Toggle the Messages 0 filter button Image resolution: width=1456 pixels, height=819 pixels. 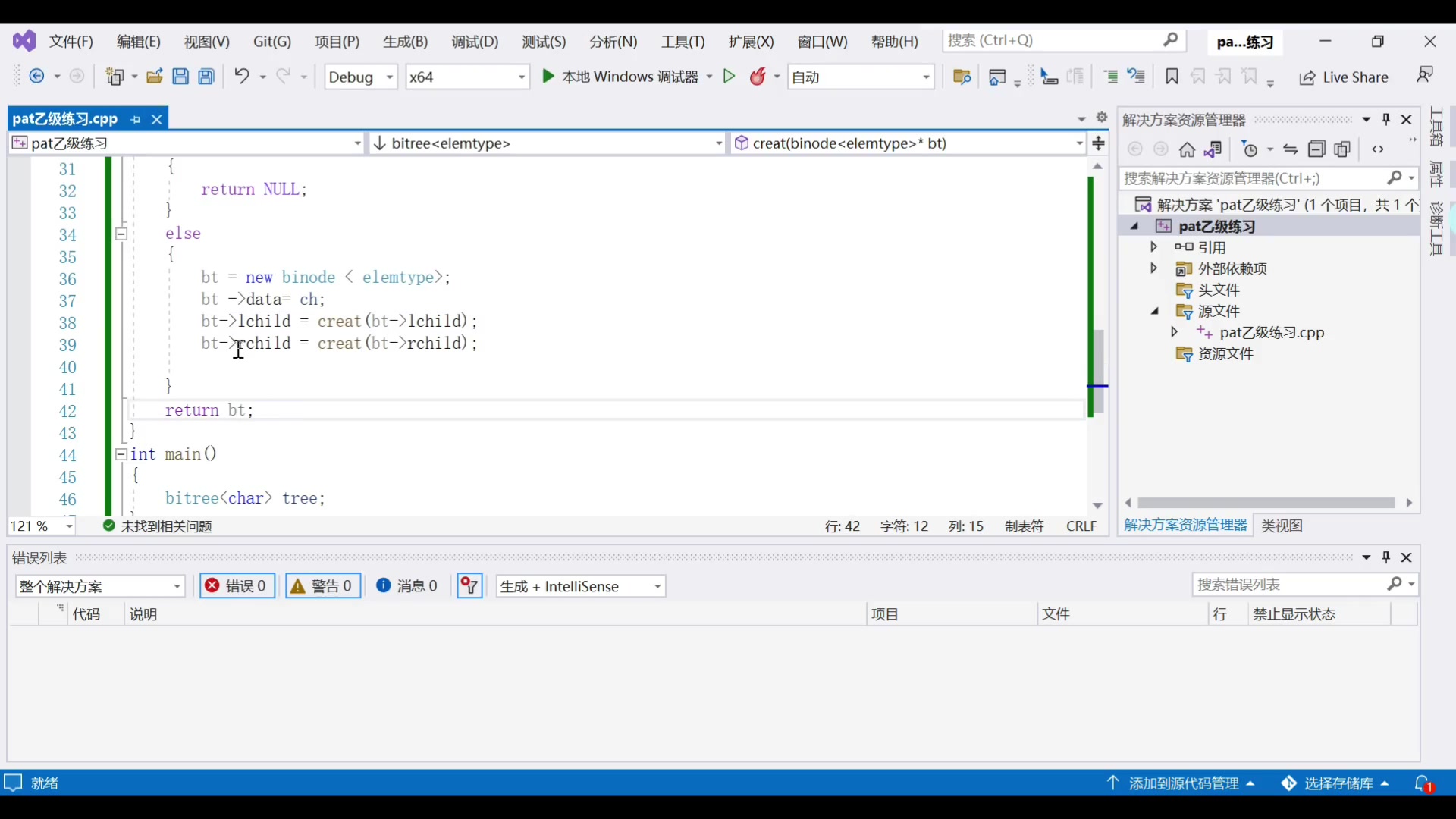(407, 586)
